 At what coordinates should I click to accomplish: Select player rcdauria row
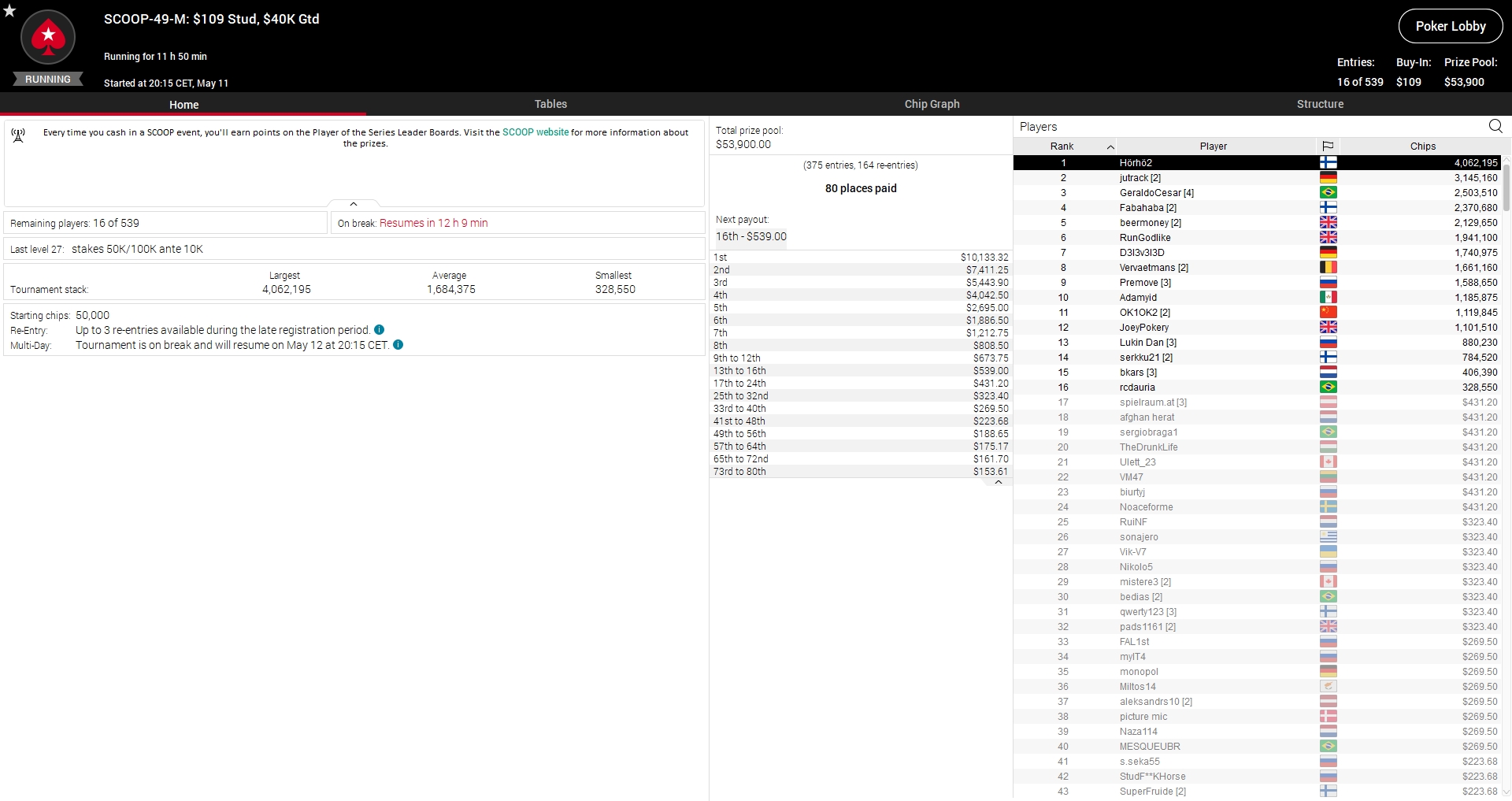point(1258,388)
